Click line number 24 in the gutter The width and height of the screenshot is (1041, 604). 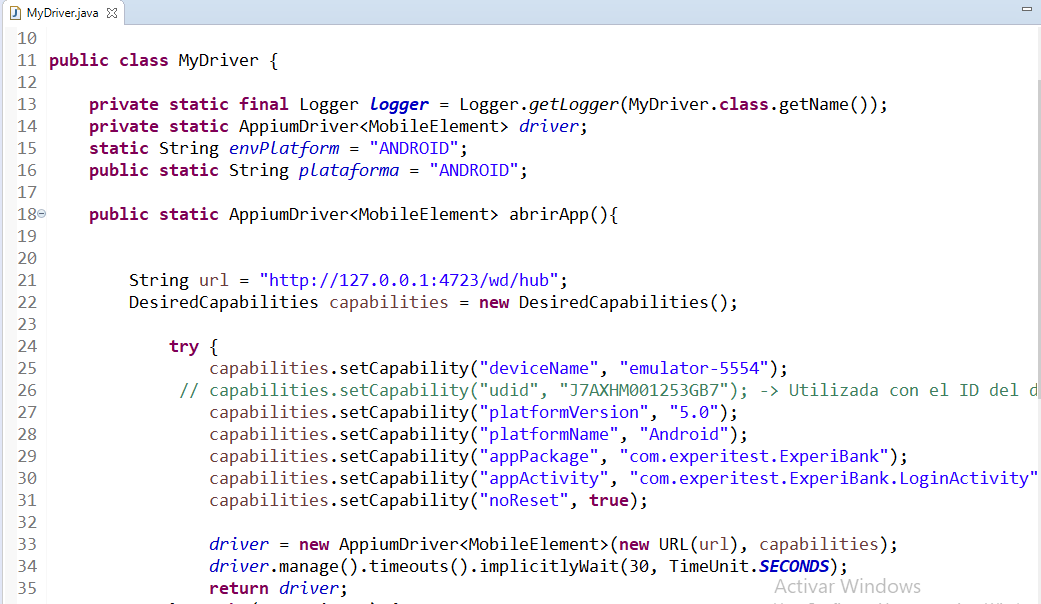26,346
